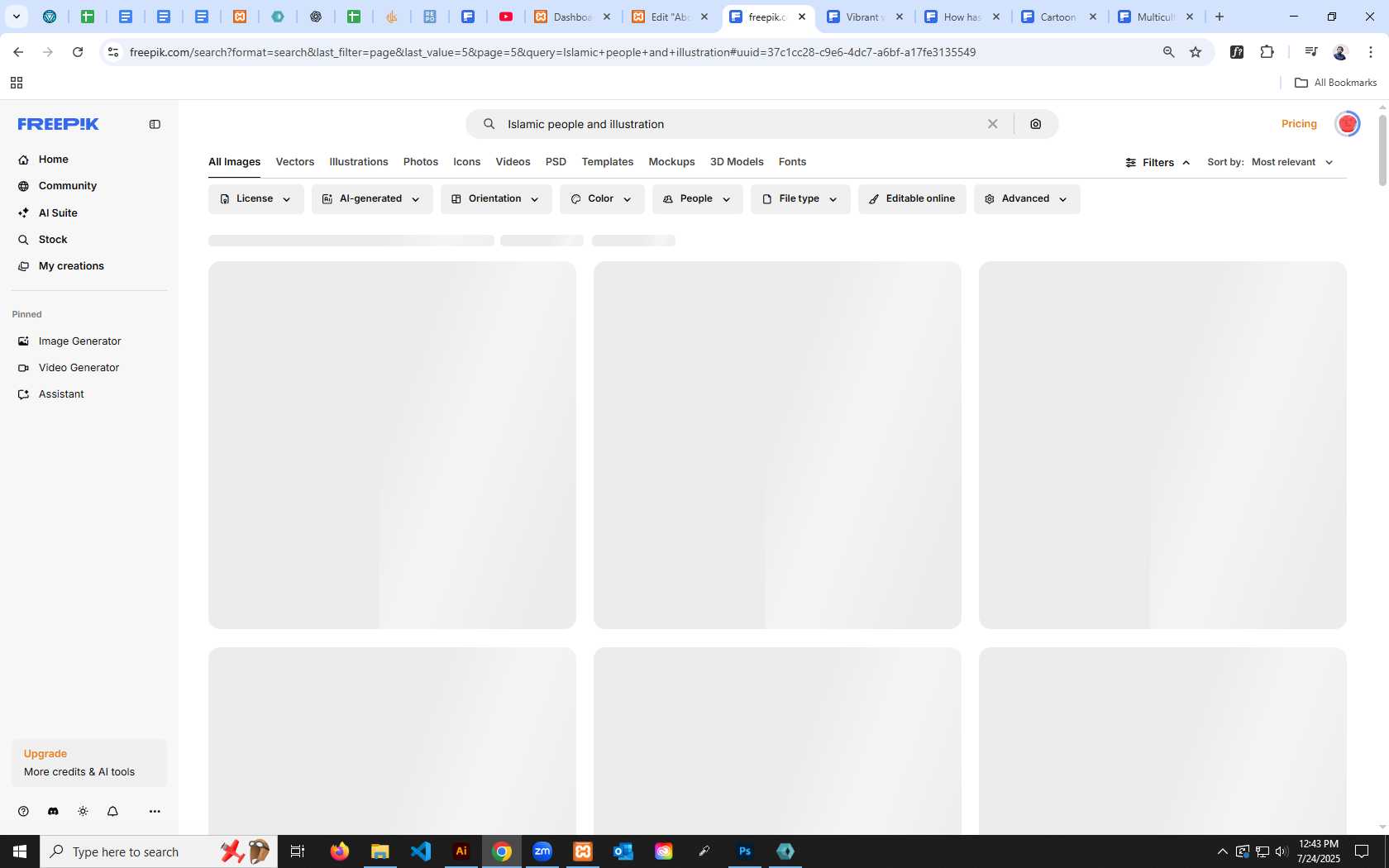Go back to previous page
1389x868 pixels.
[18, 52]
